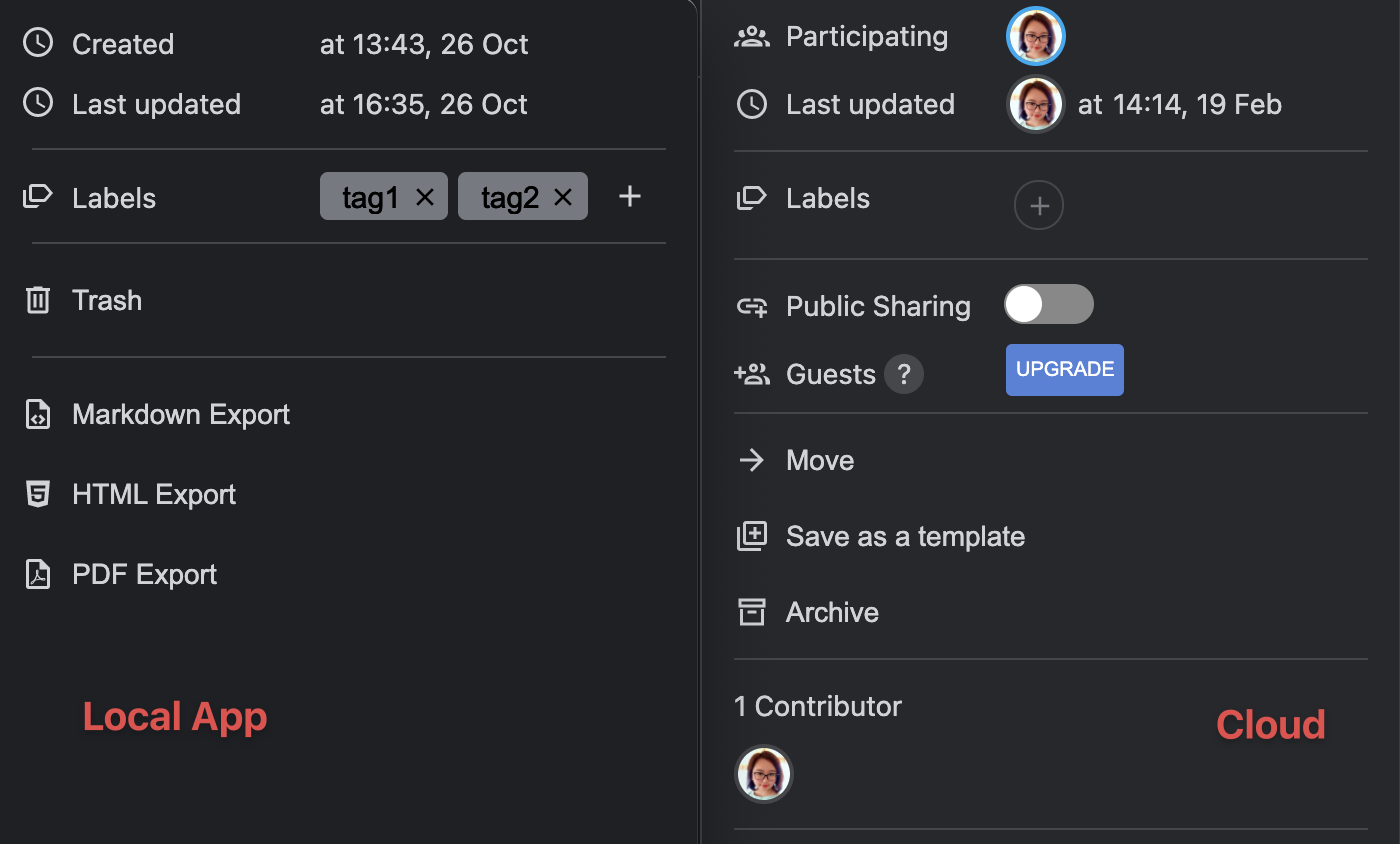Toggle the Public Sharing switch
This screenshot has width=1400, height=844.
click(1048, 305)
